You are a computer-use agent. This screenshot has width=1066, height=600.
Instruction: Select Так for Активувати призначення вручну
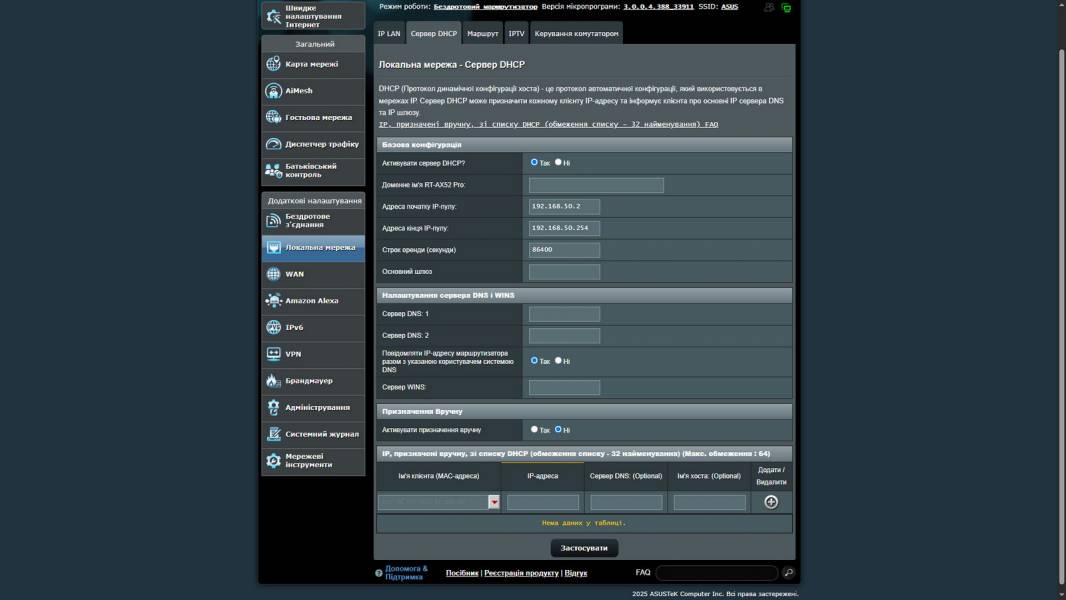coord(535,429)
